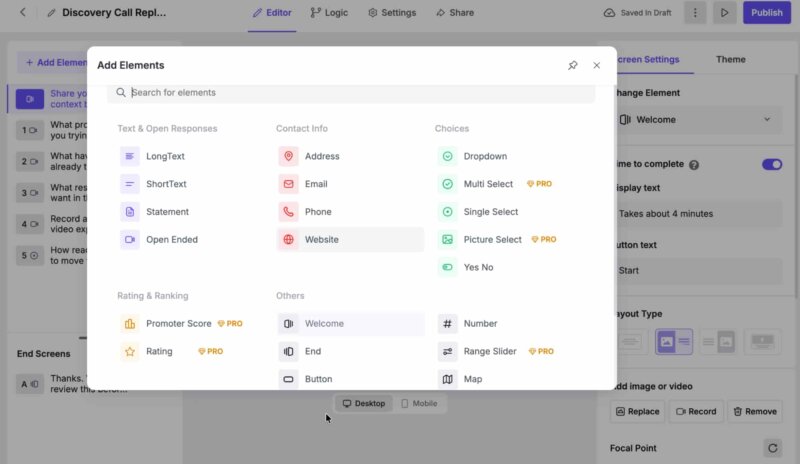Toggle the Time to complete switch

(x=771, y=164)
